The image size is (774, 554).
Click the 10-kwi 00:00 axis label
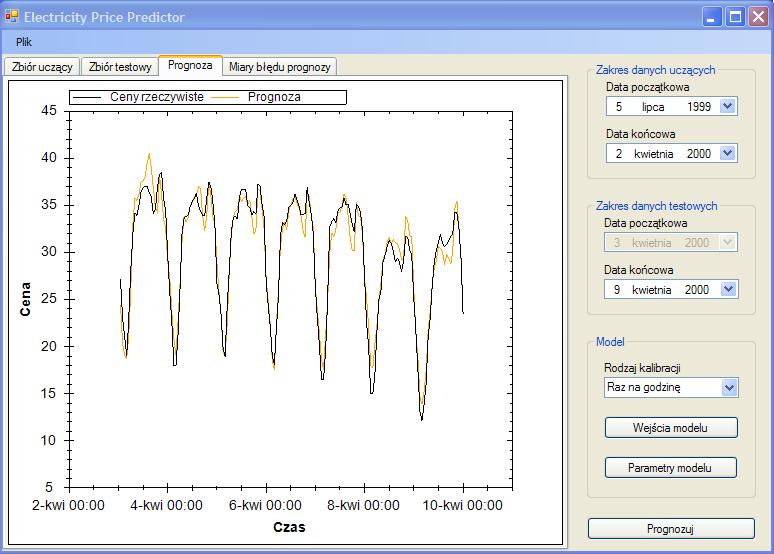463,505
